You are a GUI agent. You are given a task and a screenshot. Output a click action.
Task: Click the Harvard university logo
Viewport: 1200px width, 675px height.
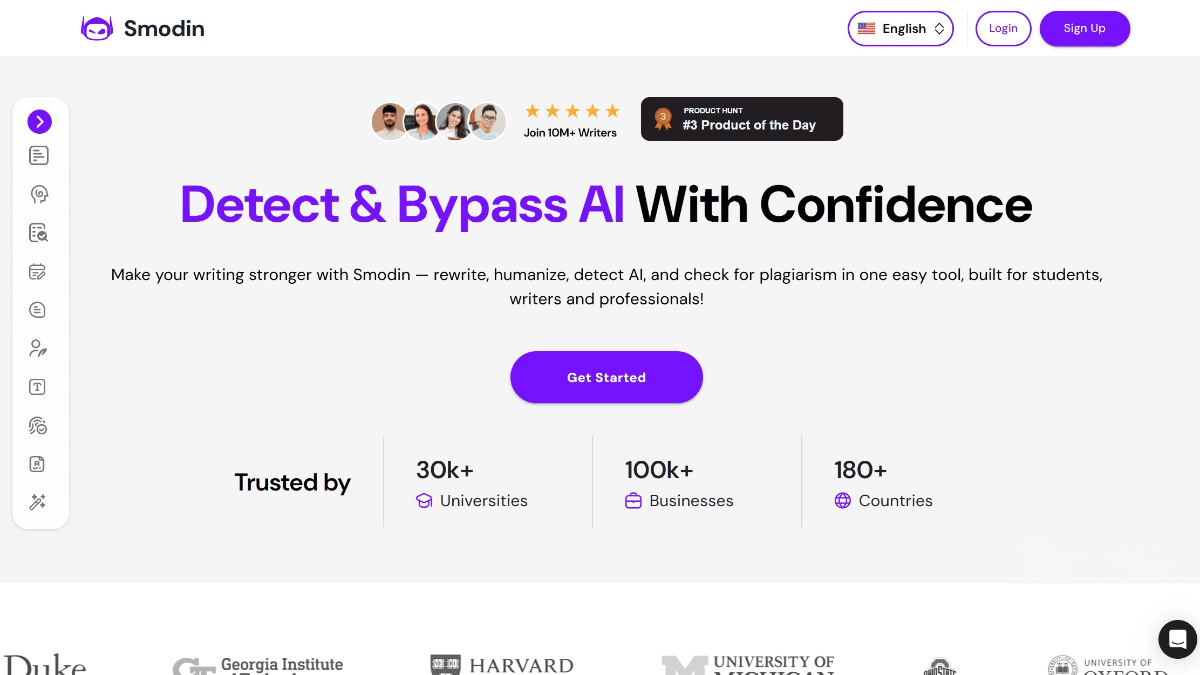pos(501,665)
